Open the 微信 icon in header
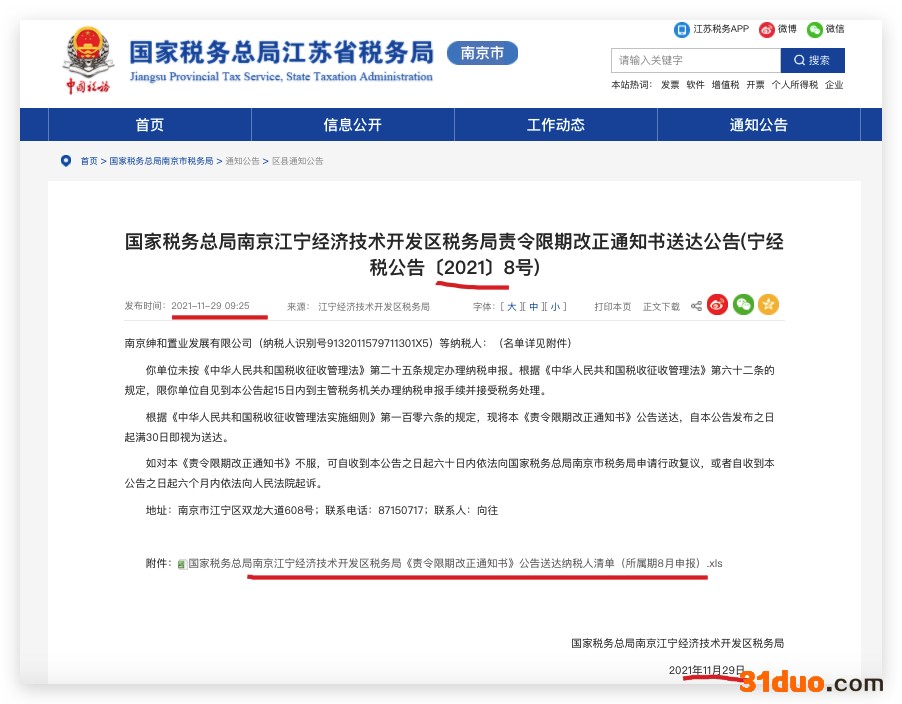 coord(814,29)
